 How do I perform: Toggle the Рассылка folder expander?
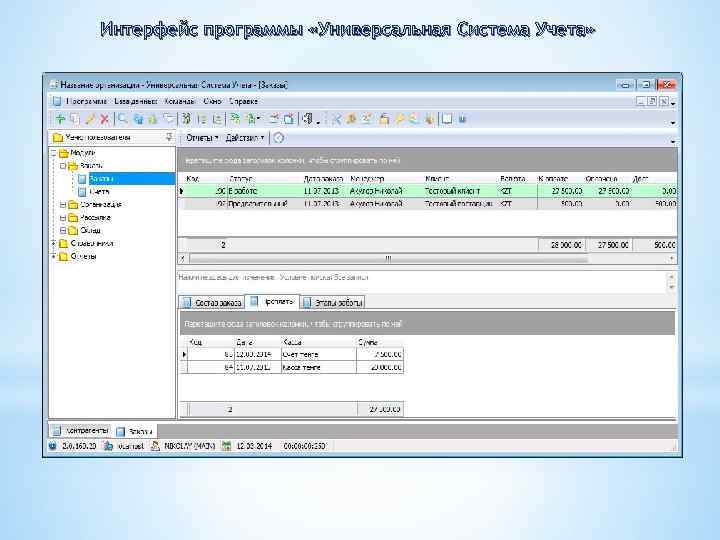point(63,217)
